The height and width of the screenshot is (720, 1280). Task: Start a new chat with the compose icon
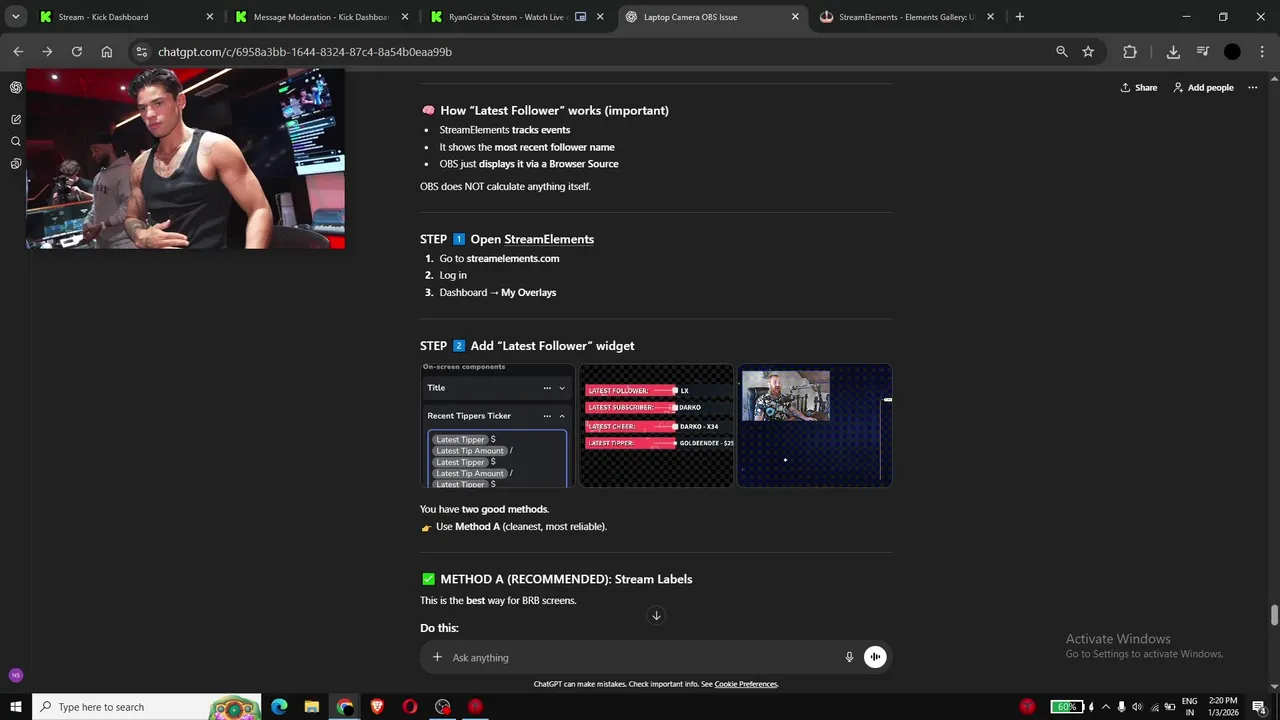pos(16,119)
